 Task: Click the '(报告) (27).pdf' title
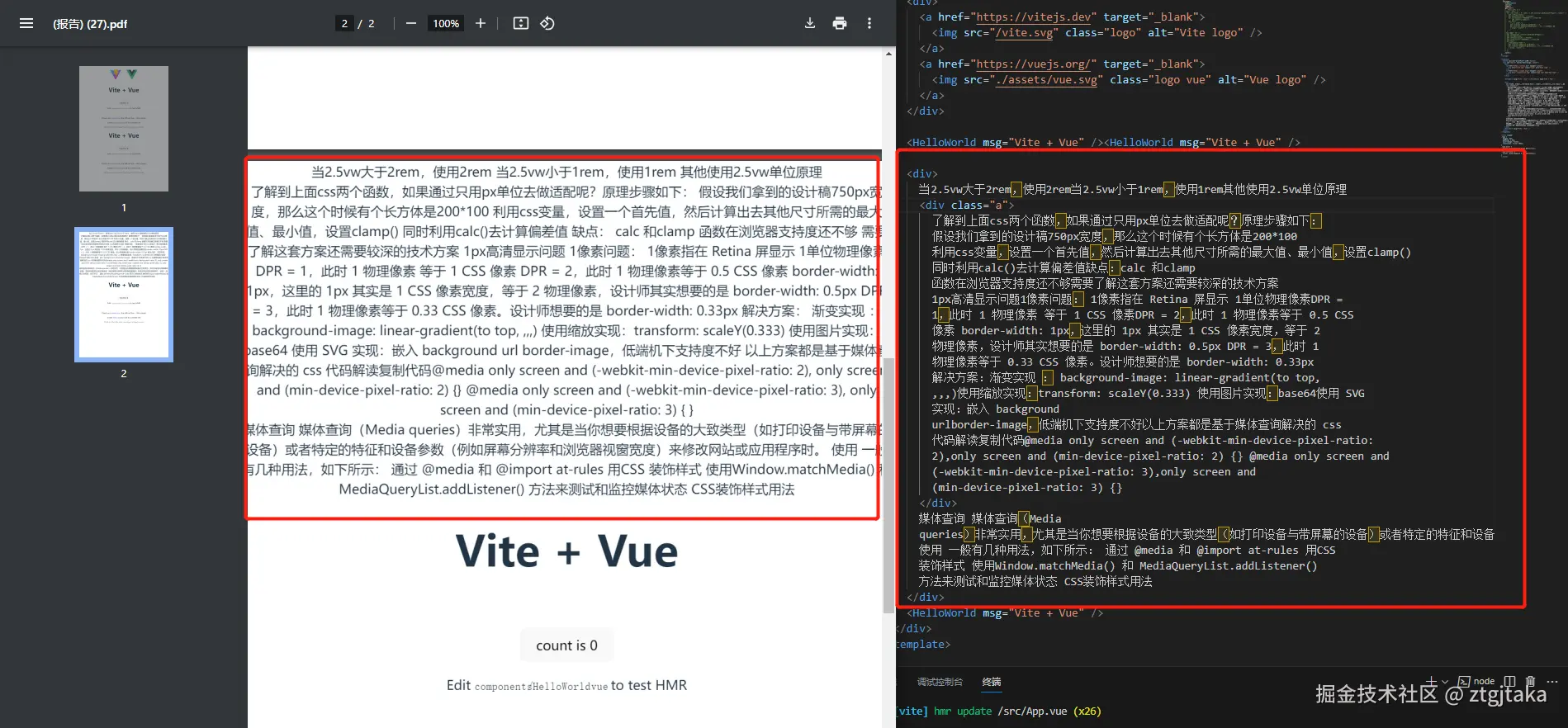click(90, 23)
